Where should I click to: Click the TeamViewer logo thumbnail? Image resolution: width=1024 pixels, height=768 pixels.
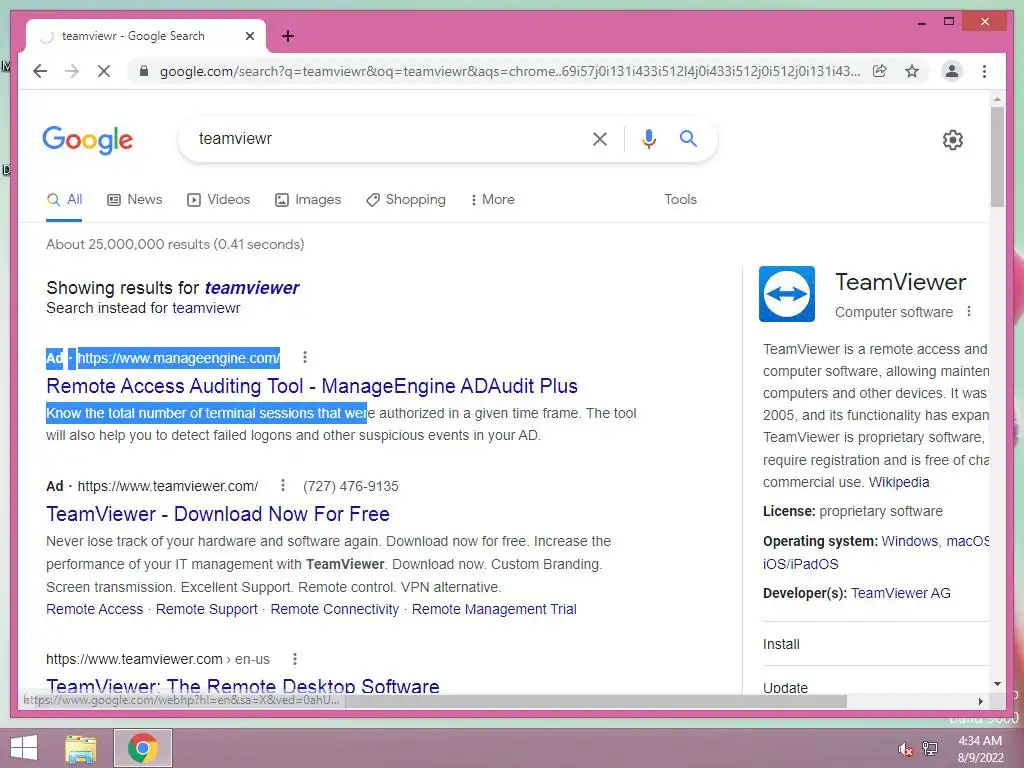787,294
